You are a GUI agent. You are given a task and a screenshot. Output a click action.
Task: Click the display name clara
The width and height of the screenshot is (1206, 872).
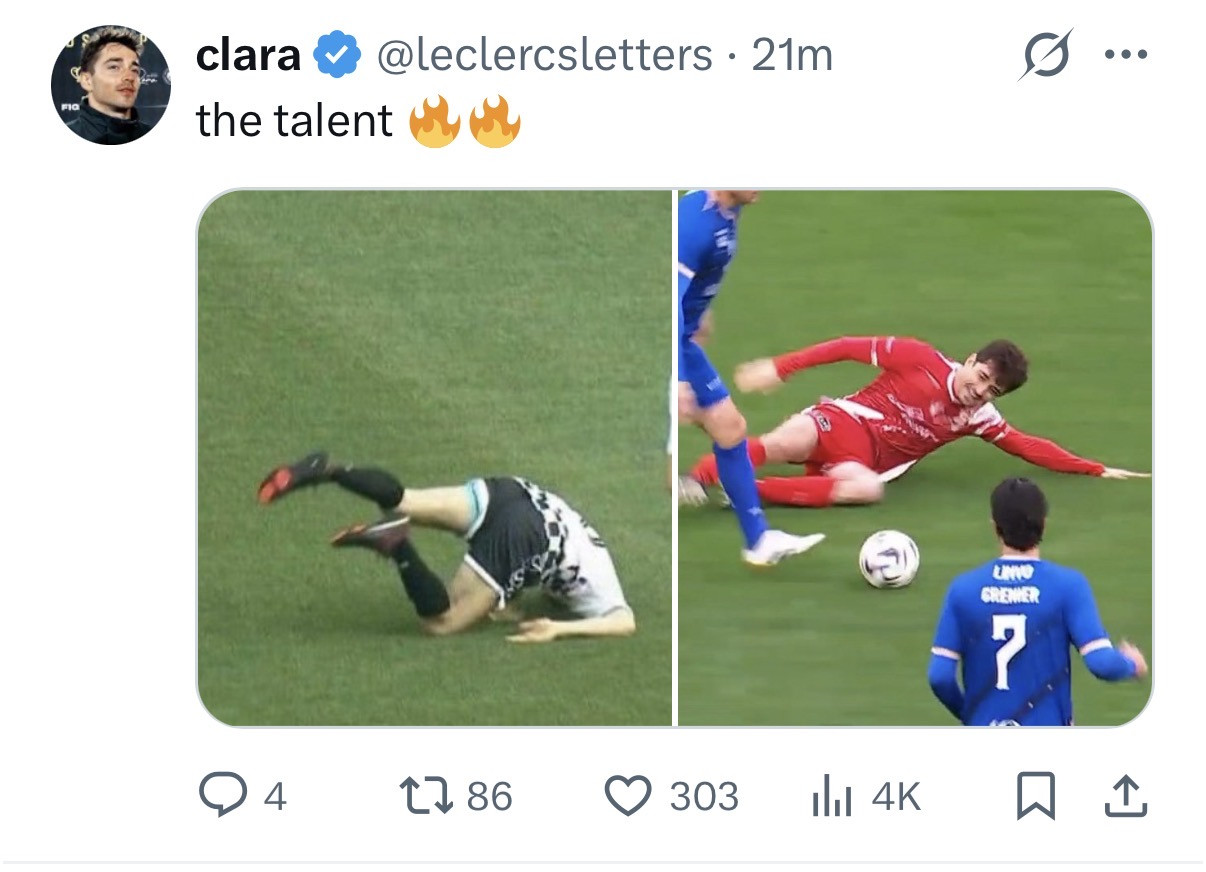coord(248,56)
